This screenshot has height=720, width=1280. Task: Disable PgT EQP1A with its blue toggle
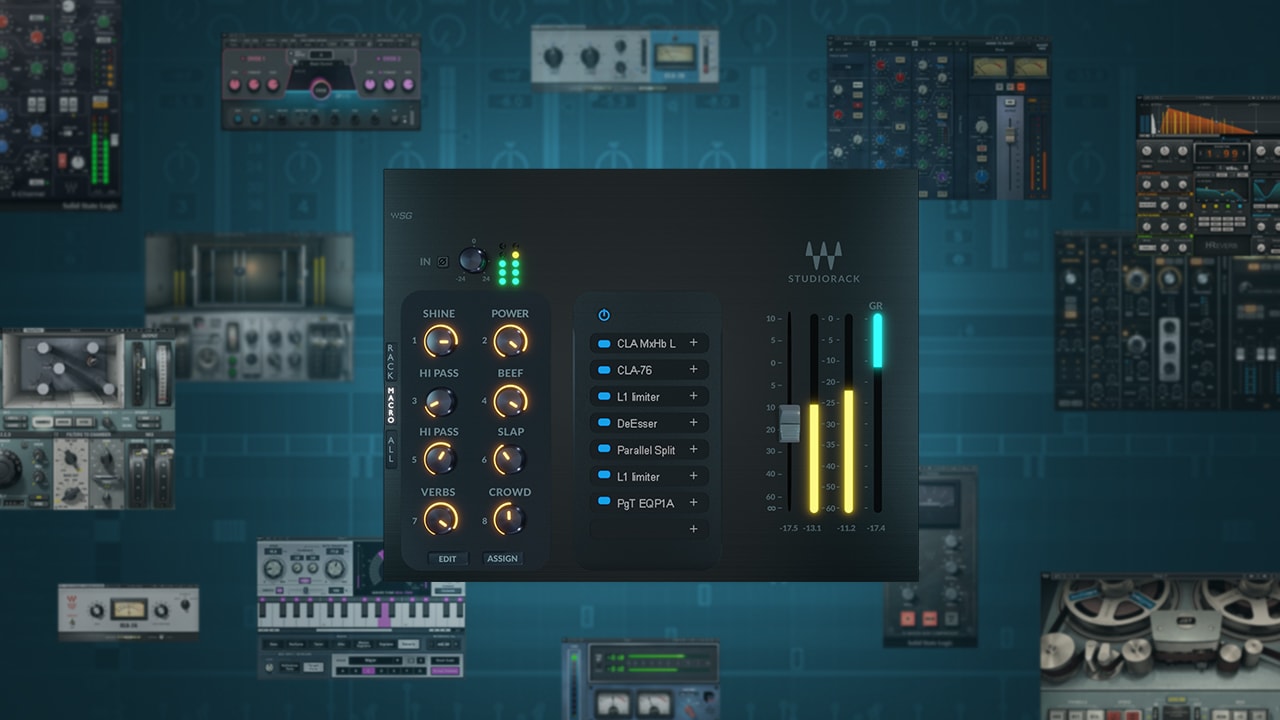coord(603,503)
